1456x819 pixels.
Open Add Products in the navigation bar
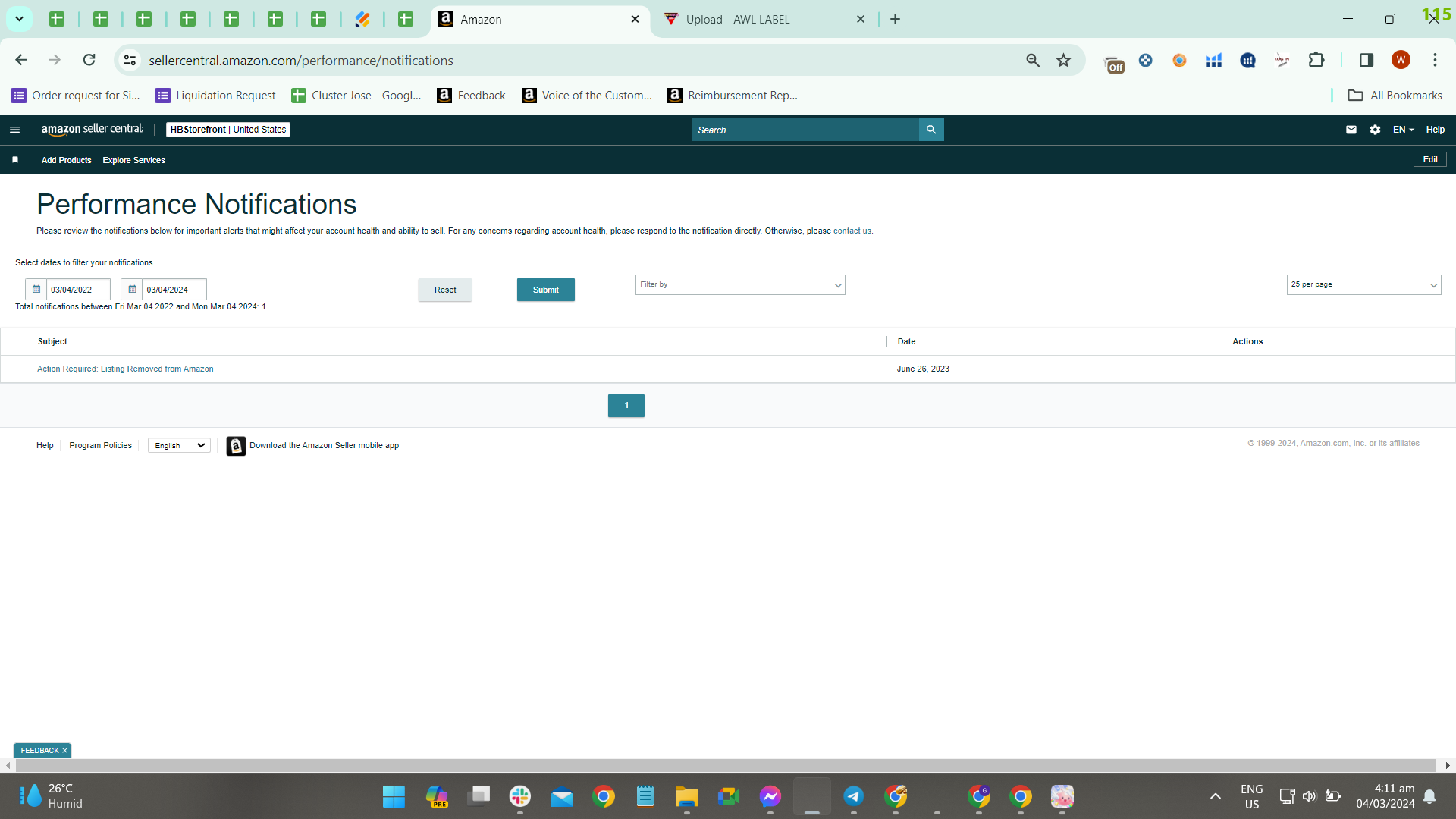tap(67, 160)
